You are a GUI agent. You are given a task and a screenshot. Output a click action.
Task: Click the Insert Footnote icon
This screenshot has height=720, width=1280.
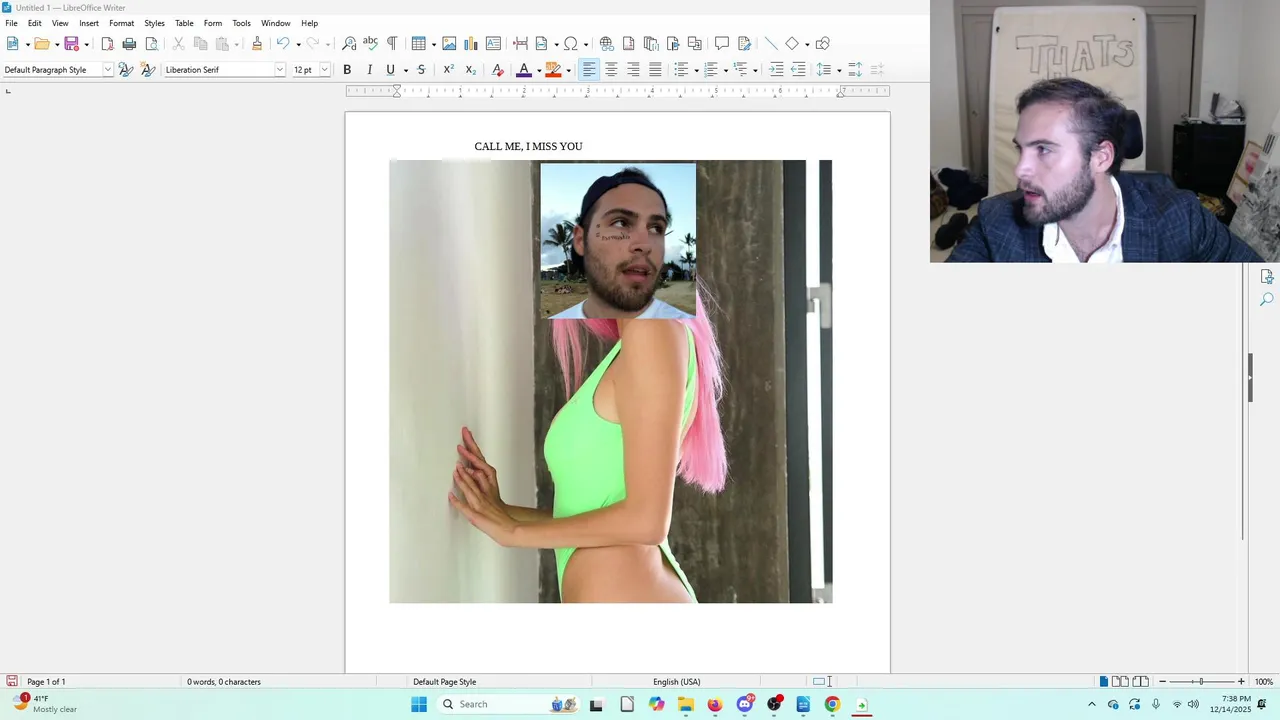coord(628,43)
